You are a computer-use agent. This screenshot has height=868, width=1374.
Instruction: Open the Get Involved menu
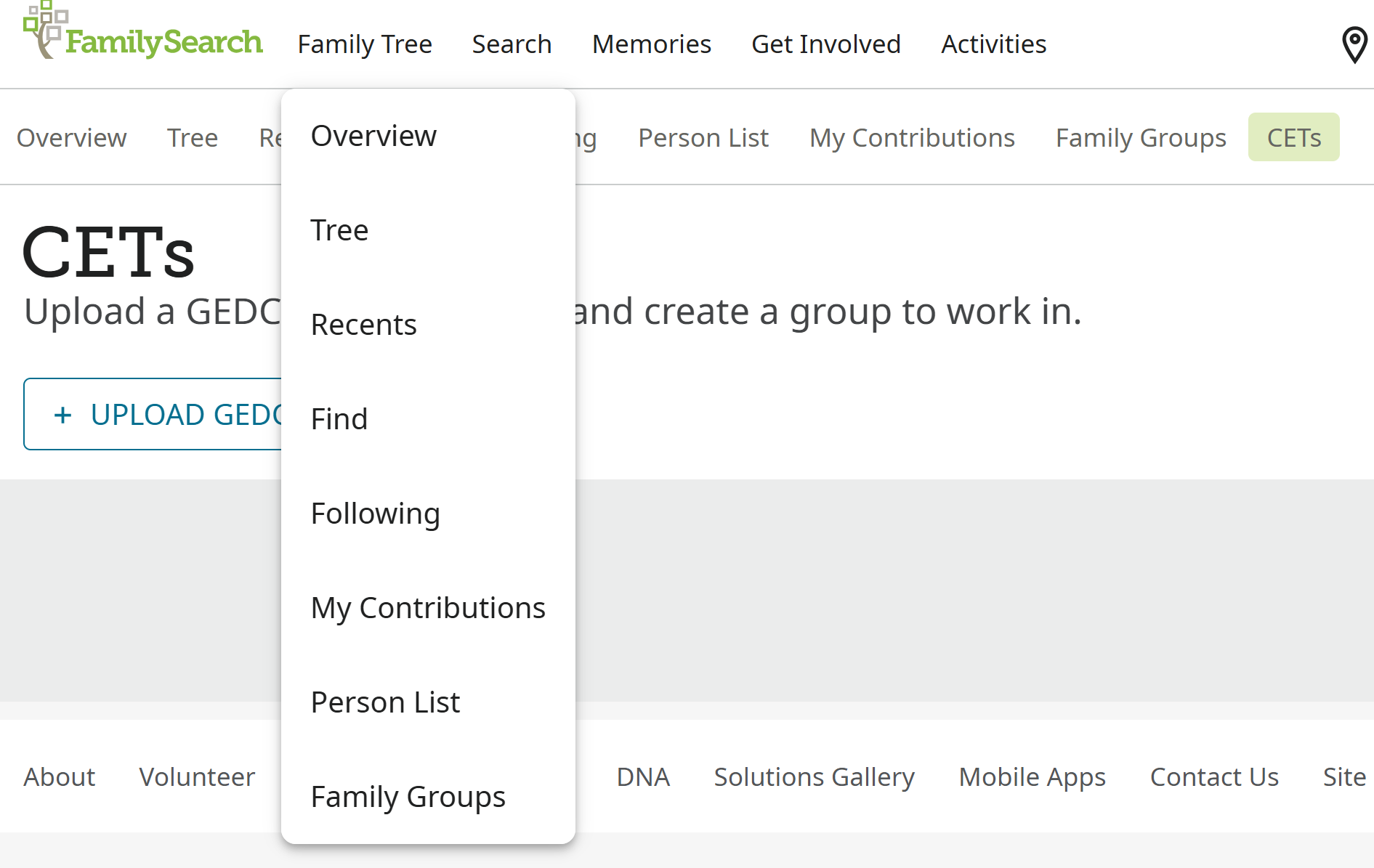tap(825, 44)
